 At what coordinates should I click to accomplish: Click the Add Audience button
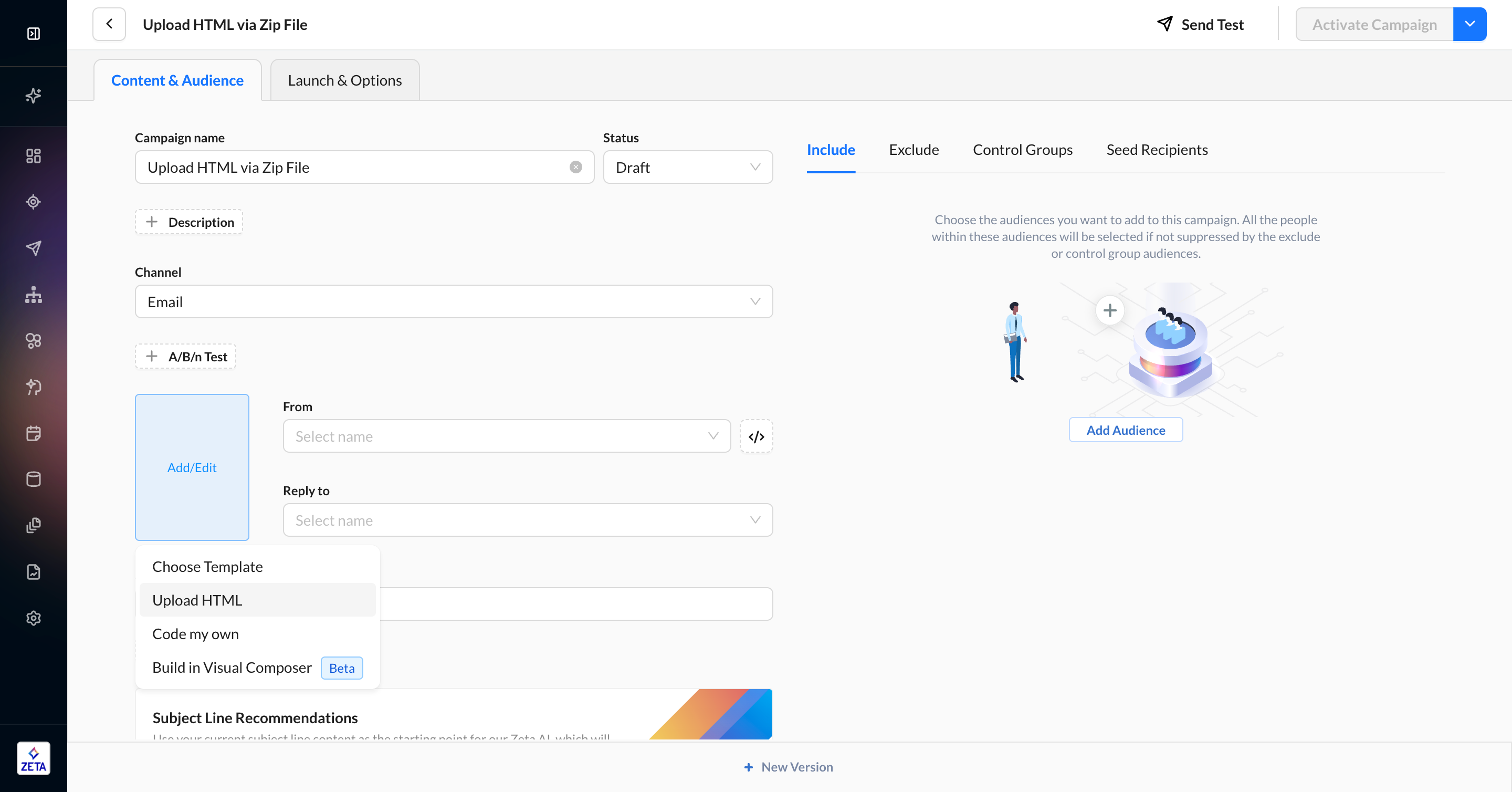coord(1125,430)
